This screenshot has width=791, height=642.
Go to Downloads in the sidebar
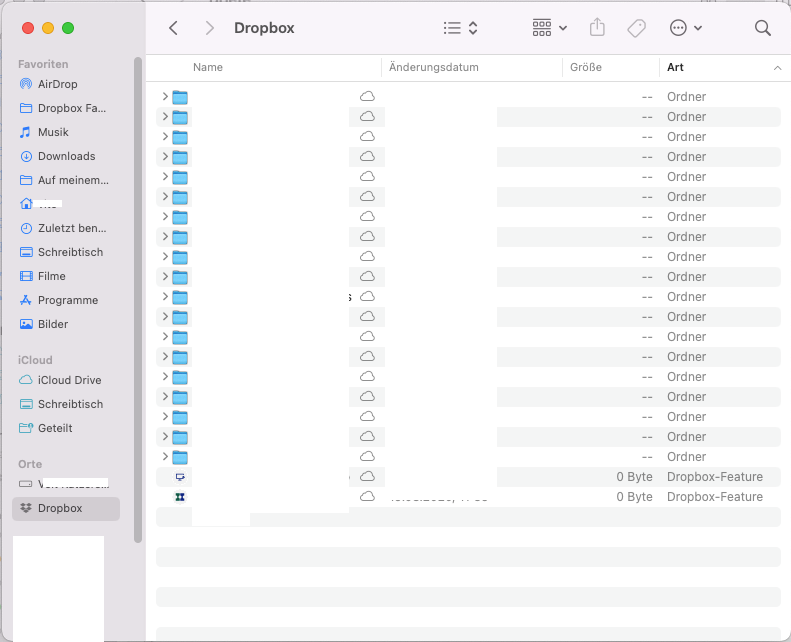click(x=57, y=156)
